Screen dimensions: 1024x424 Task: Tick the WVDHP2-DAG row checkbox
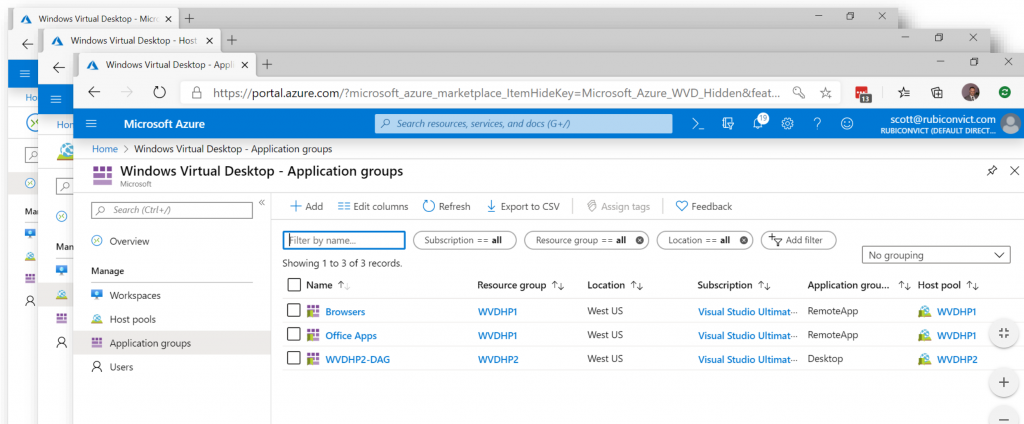[x=294, y=358]
